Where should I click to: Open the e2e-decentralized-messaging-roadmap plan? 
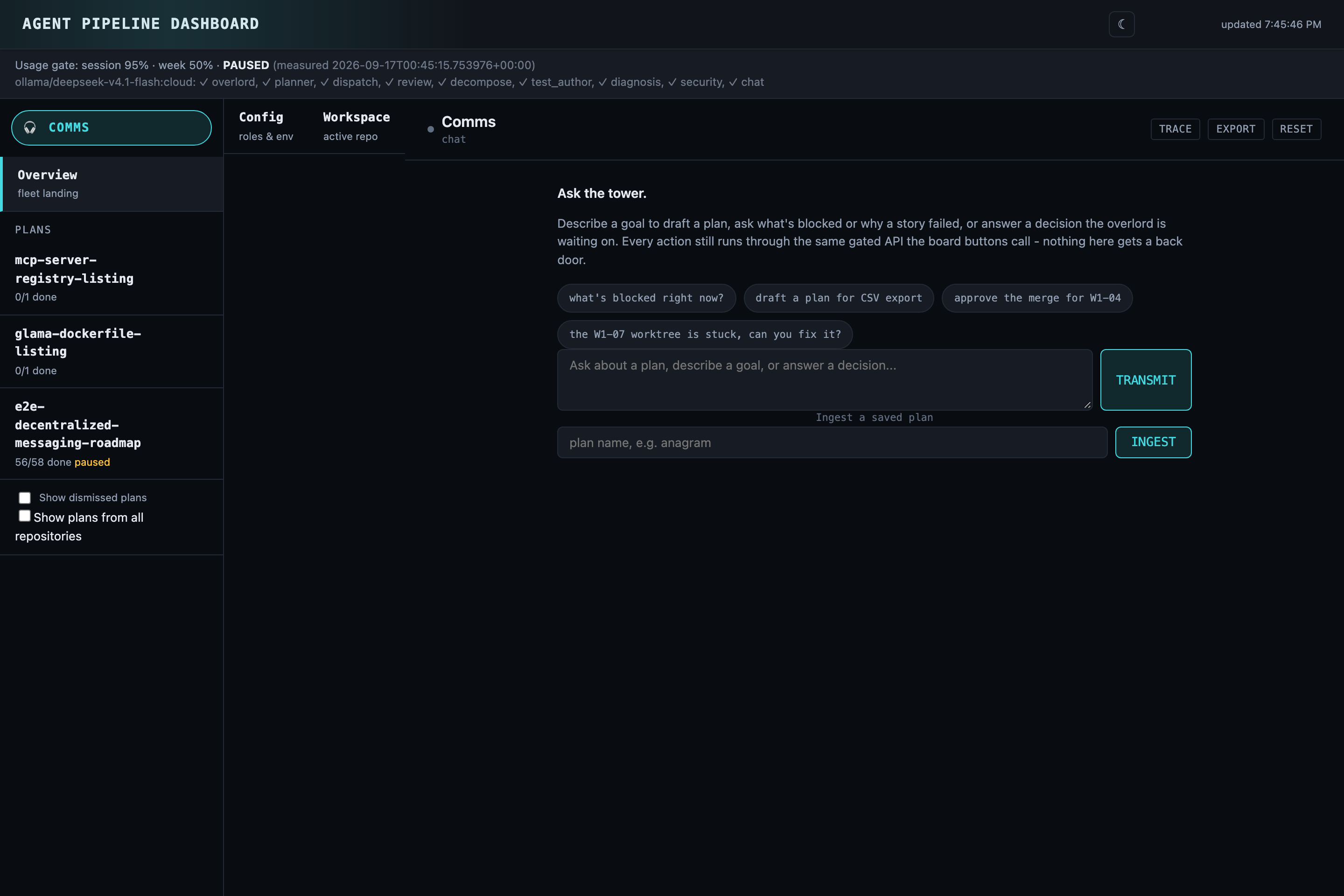(x=112, y=434)
